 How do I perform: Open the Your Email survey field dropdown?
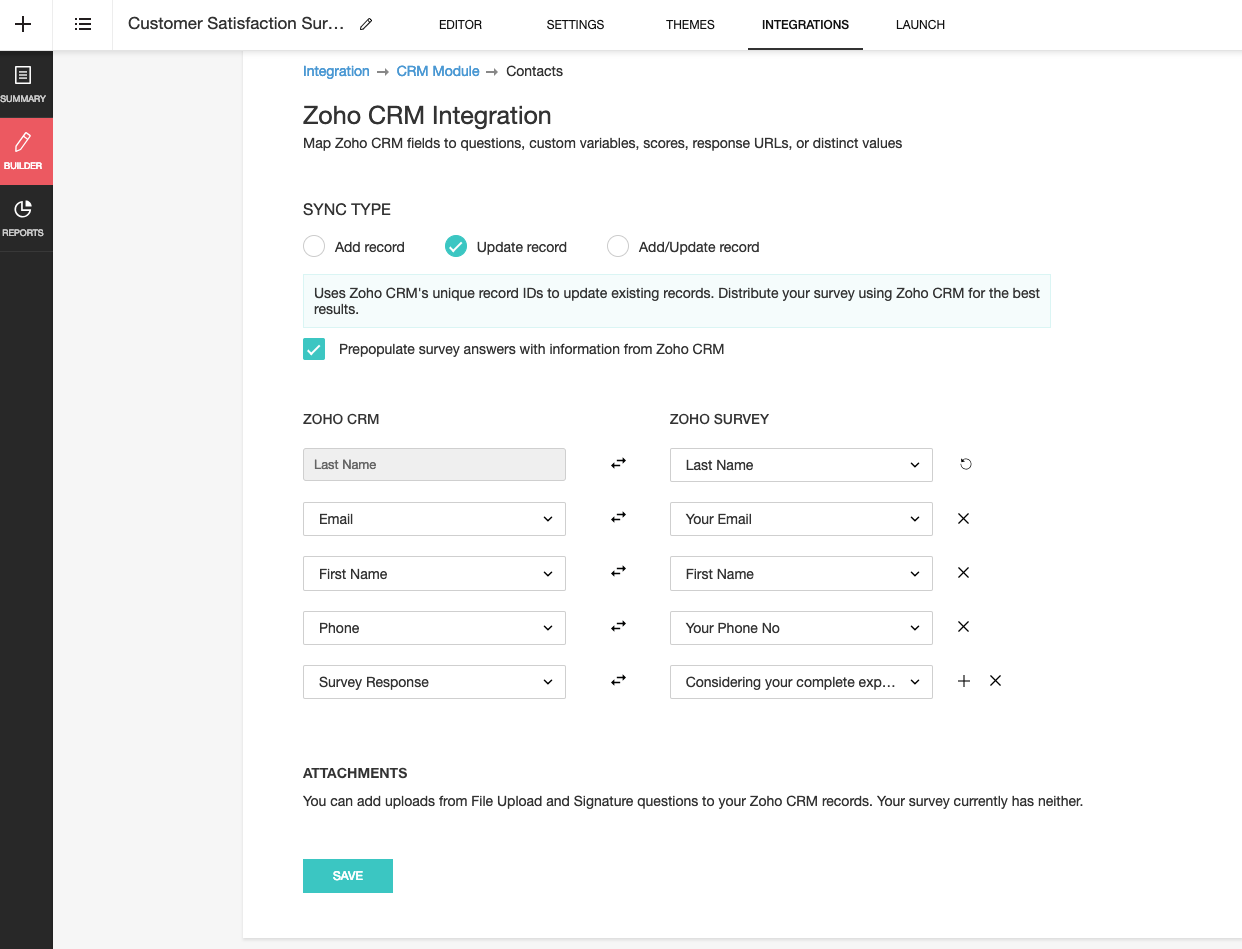[x=801, y=519]
